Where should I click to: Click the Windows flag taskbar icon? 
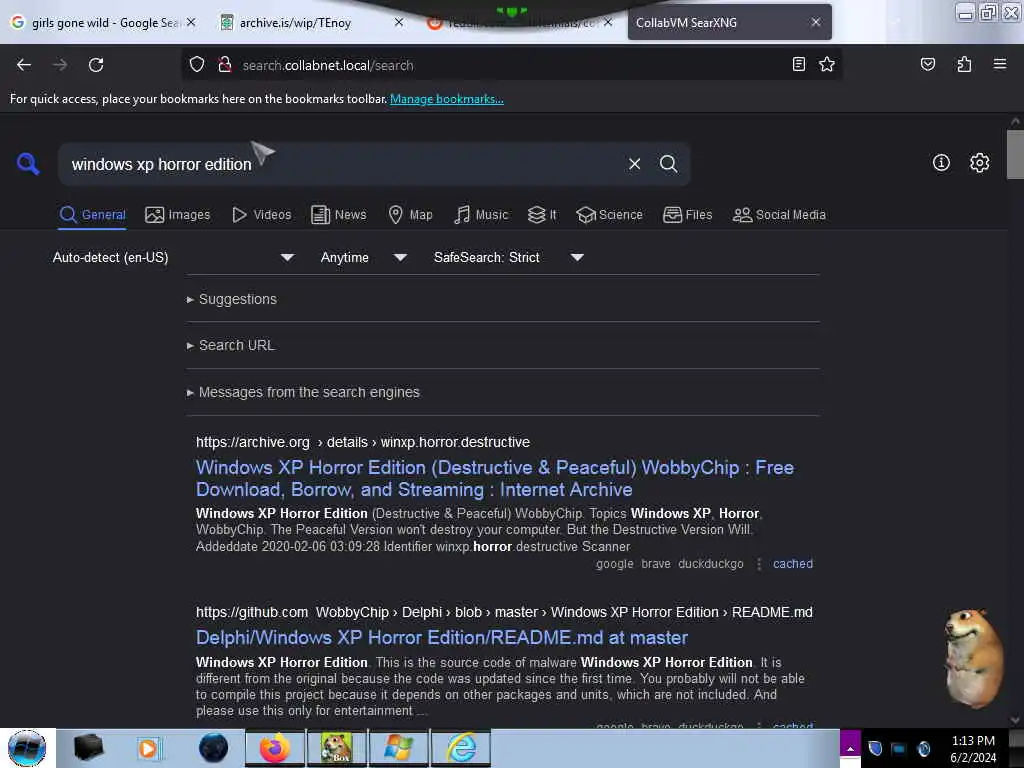[398, 748]
